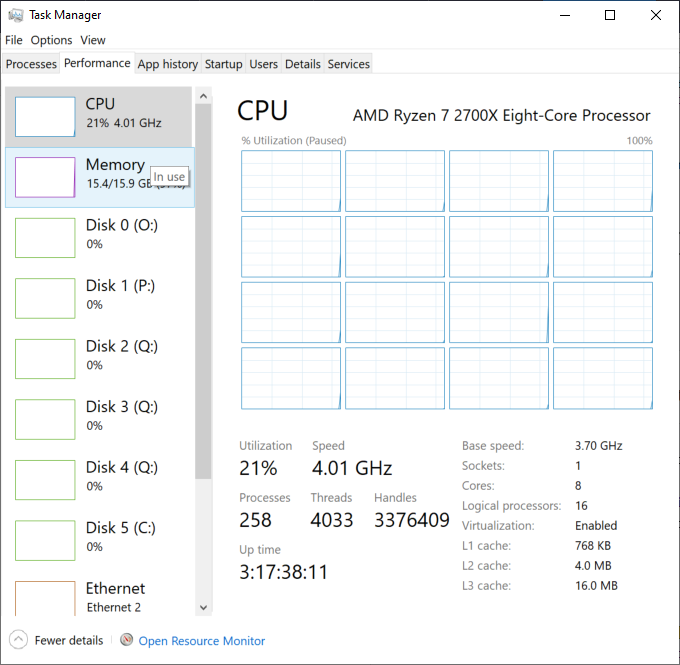Screen dimensions: 680x665
Task: Open the File menu
Action: (x=13, y=40)
